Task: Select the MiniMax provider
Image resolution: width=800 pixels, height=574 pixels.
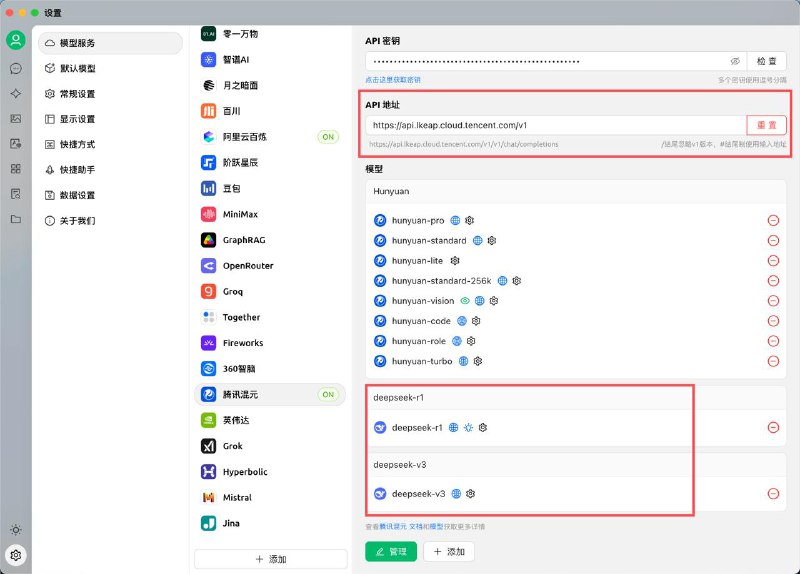Action: (x=270, y=214)
